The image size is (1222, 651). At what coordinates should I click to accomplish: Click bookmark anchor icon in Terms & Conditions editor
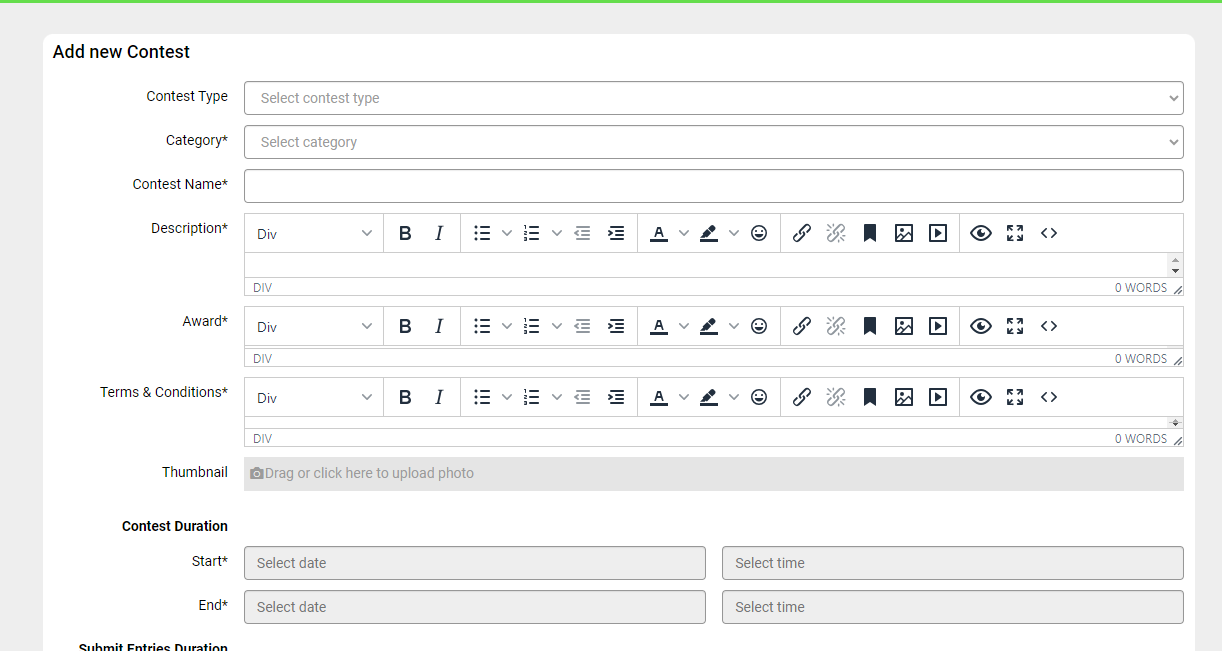[870, 397]
